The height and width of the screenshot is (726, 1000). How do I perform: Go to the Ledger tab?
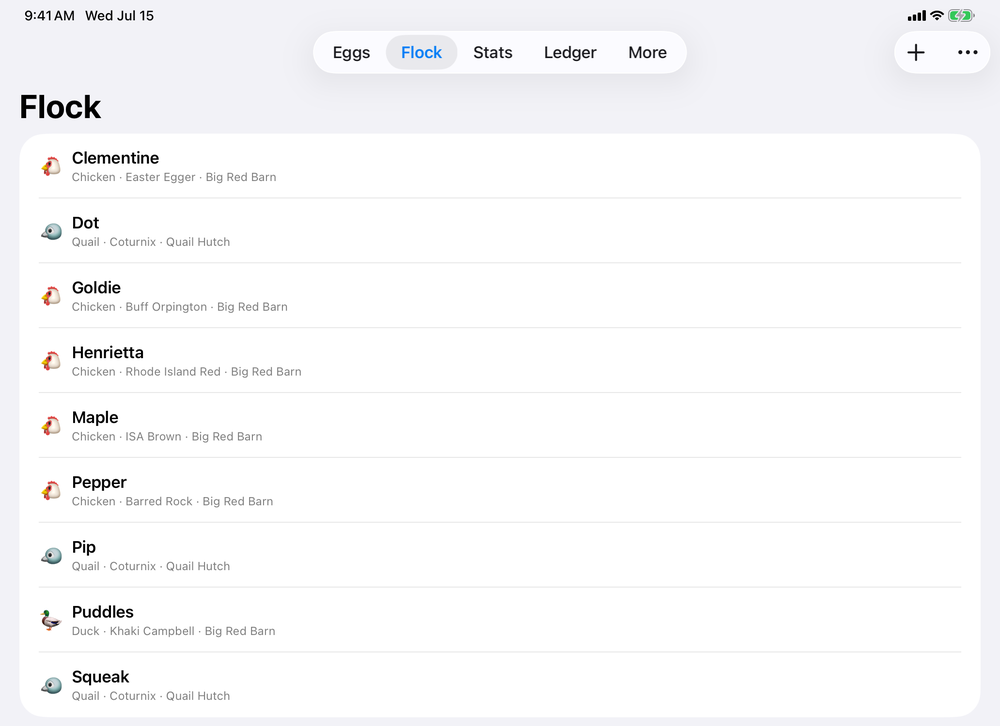point(570,52)
